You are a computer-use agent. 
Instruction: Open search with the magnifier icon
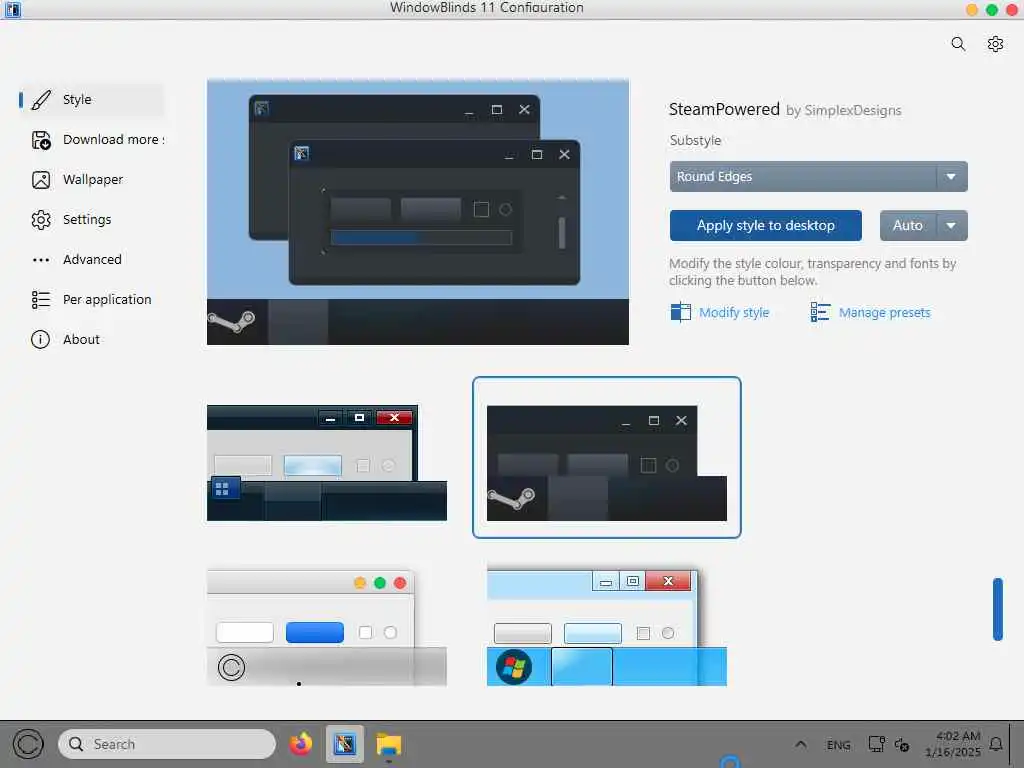[x=957, y=44]
